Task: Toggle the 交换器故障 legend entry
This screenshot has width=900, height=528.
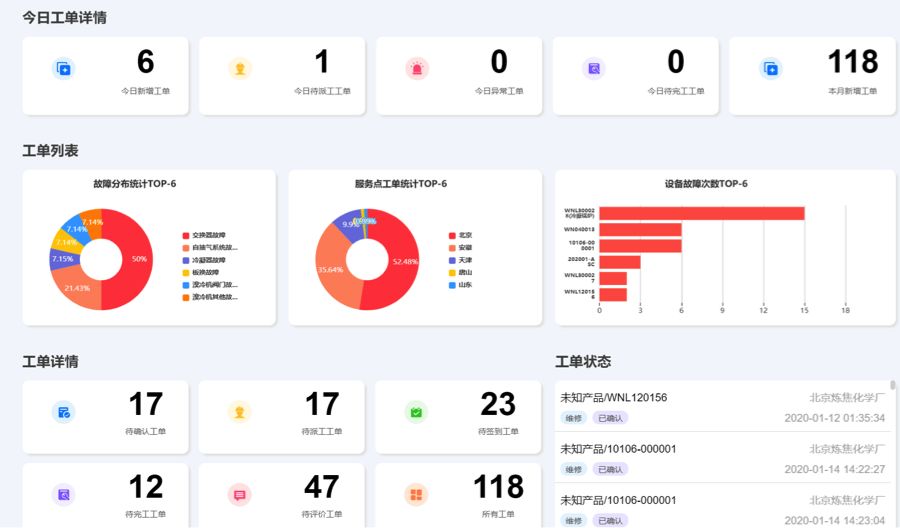Action: pyautogui.click(x=204, y=235)
